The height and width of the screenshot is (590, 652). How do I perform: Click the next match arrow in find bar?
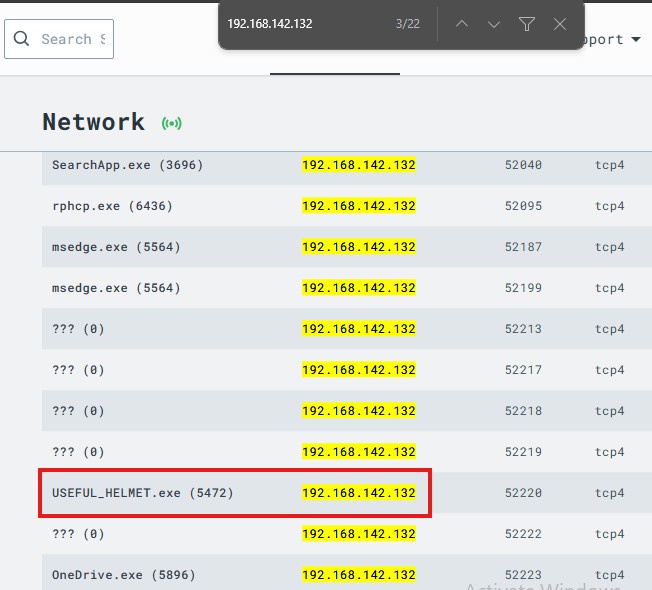494,24
